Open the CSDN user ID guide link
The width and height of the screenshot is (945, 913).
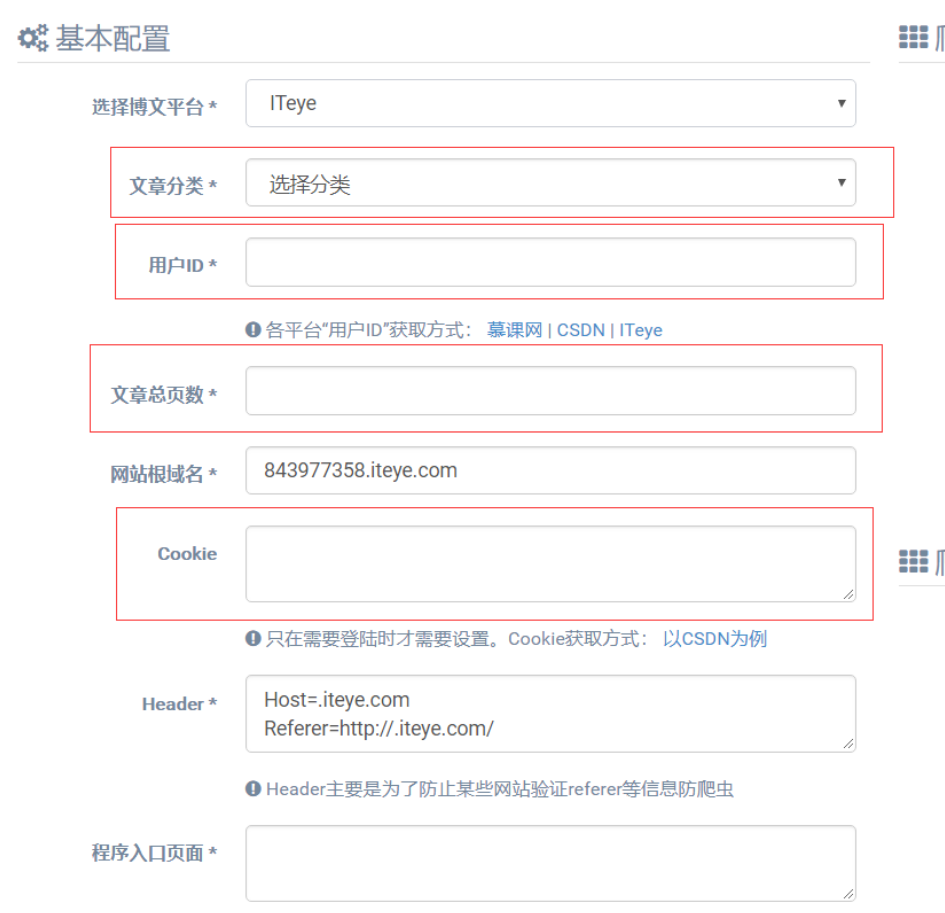pos(583,329)
